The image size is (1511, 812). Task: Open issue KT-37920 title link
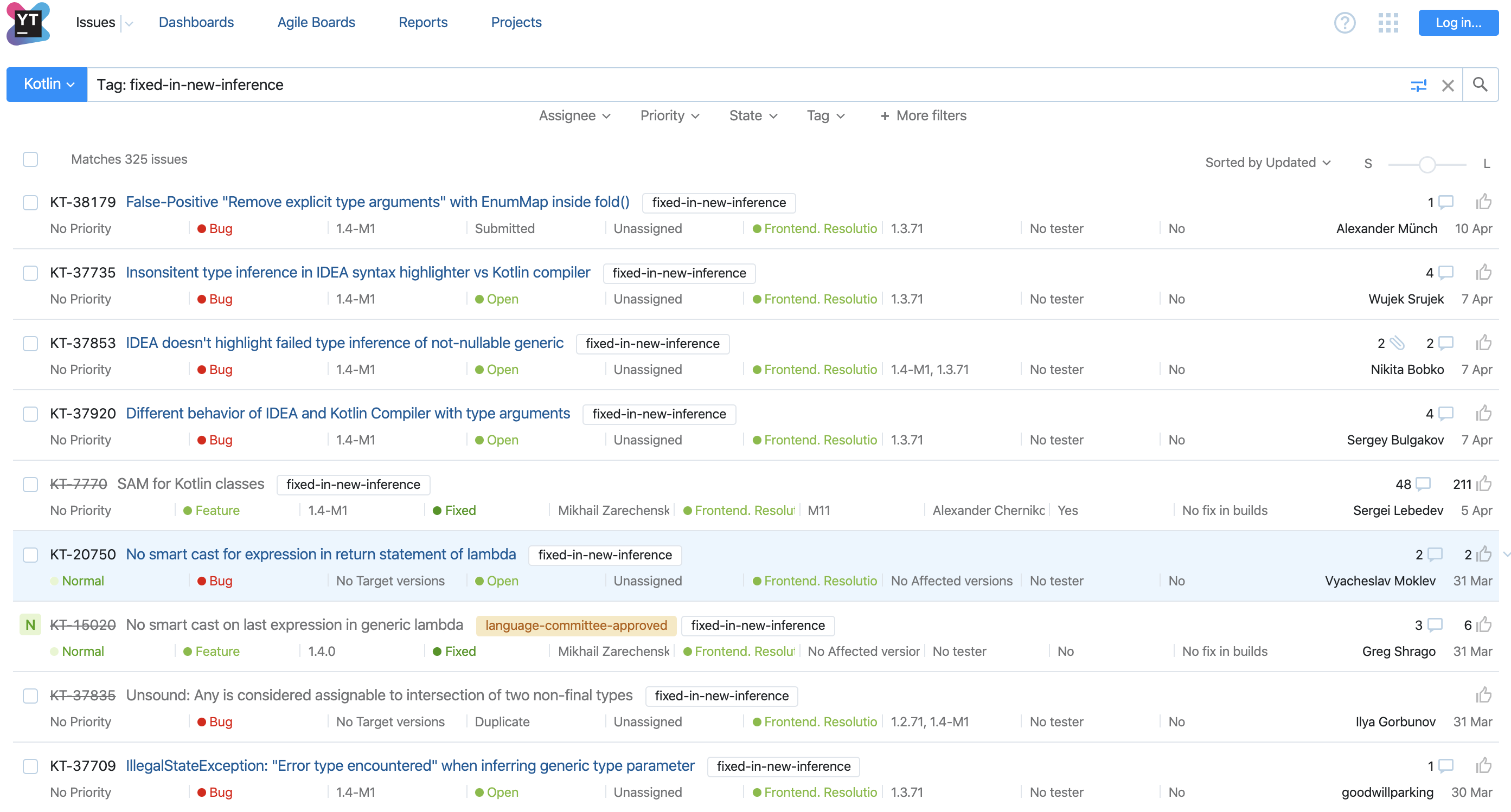click(347, 414)
